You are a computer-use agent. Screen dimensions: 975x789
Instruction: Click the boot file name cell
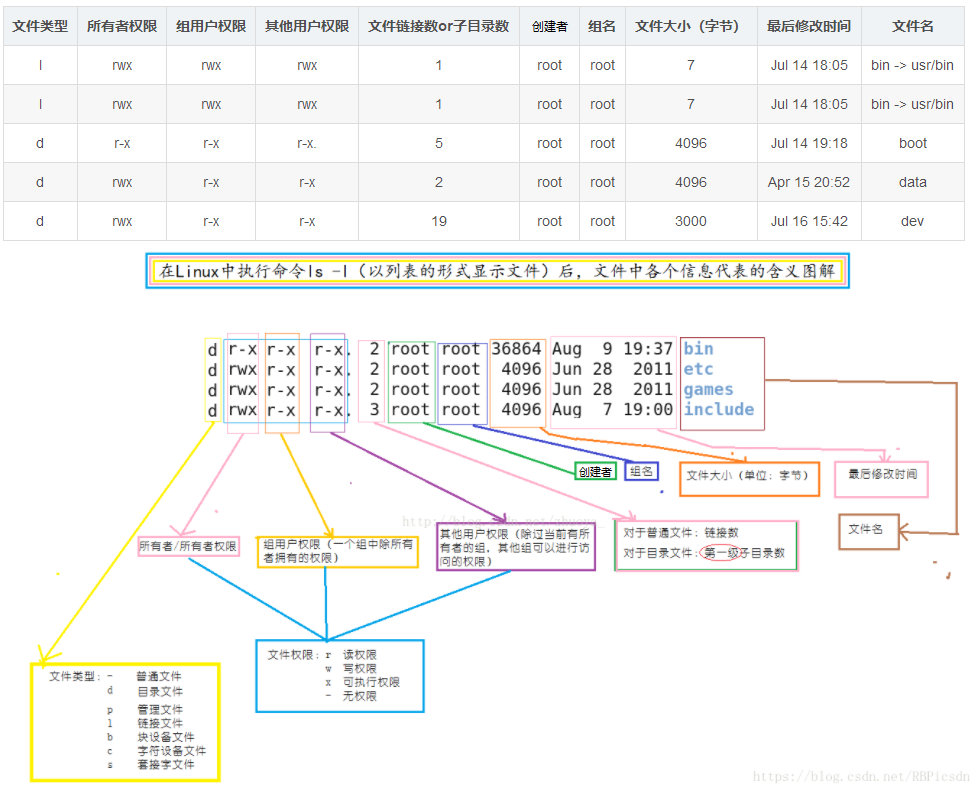point(912,143)
